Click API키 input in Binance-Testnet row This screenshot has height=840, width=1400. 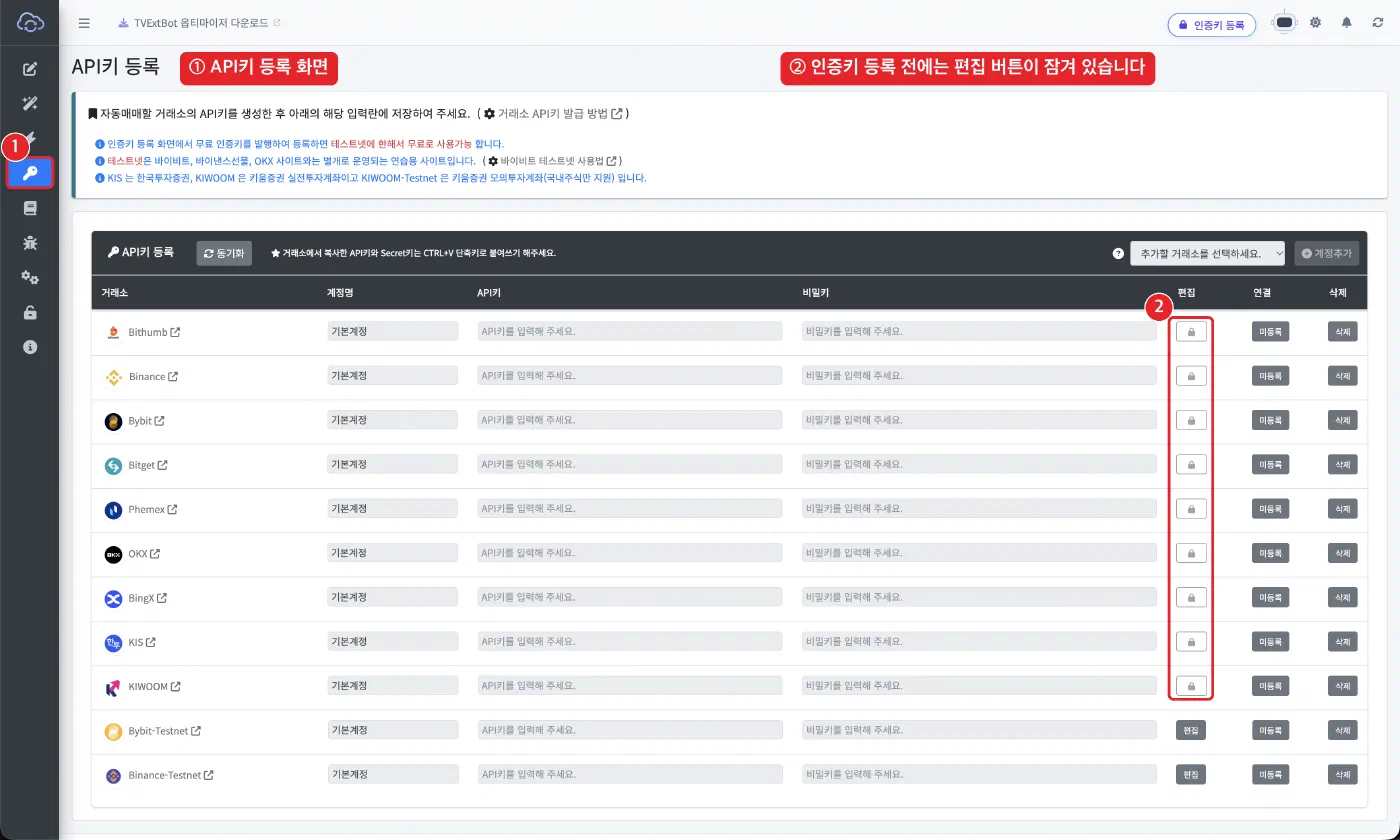629,775
